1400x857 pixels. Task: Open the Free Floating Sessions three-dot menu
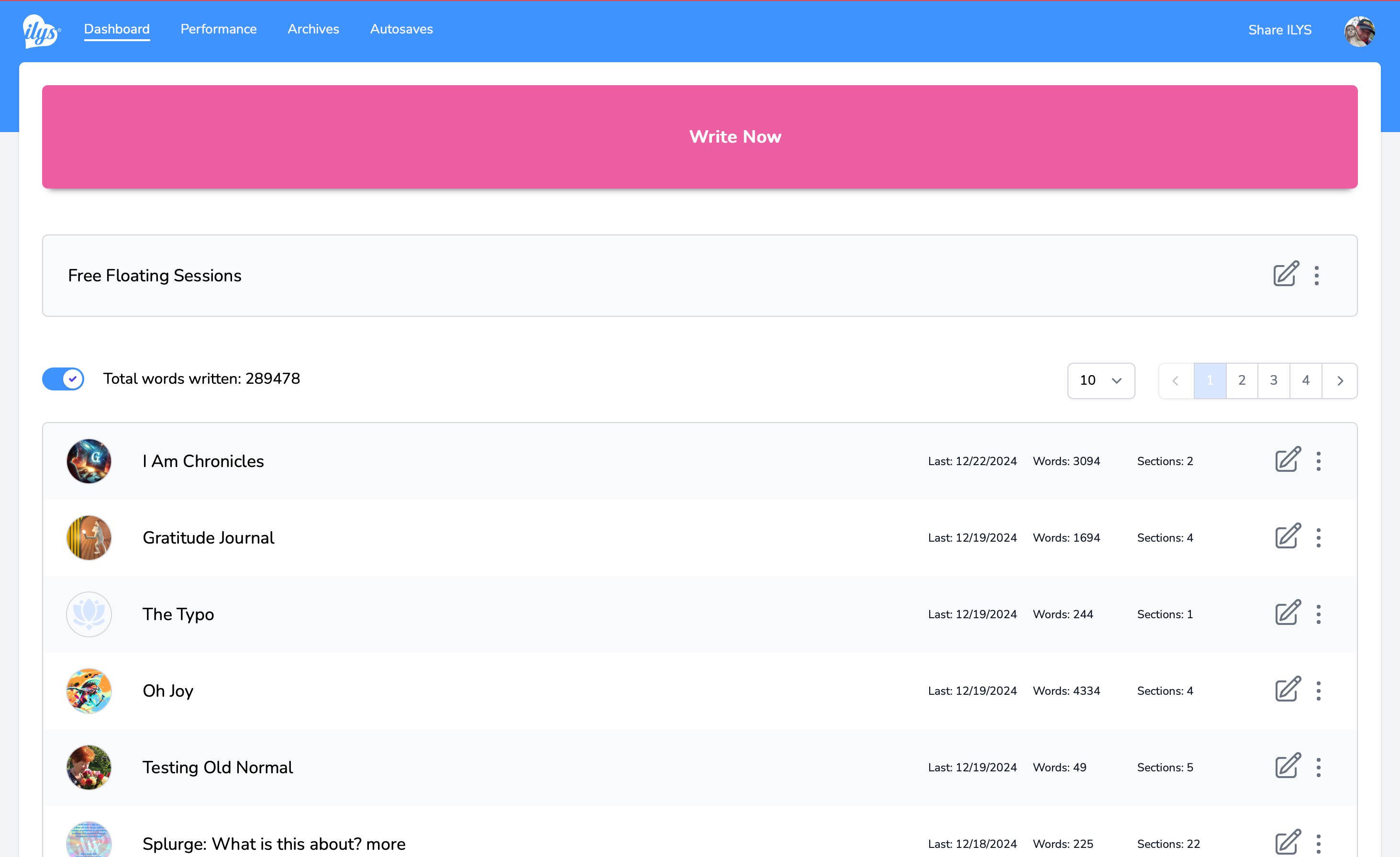pos(1316,276)
